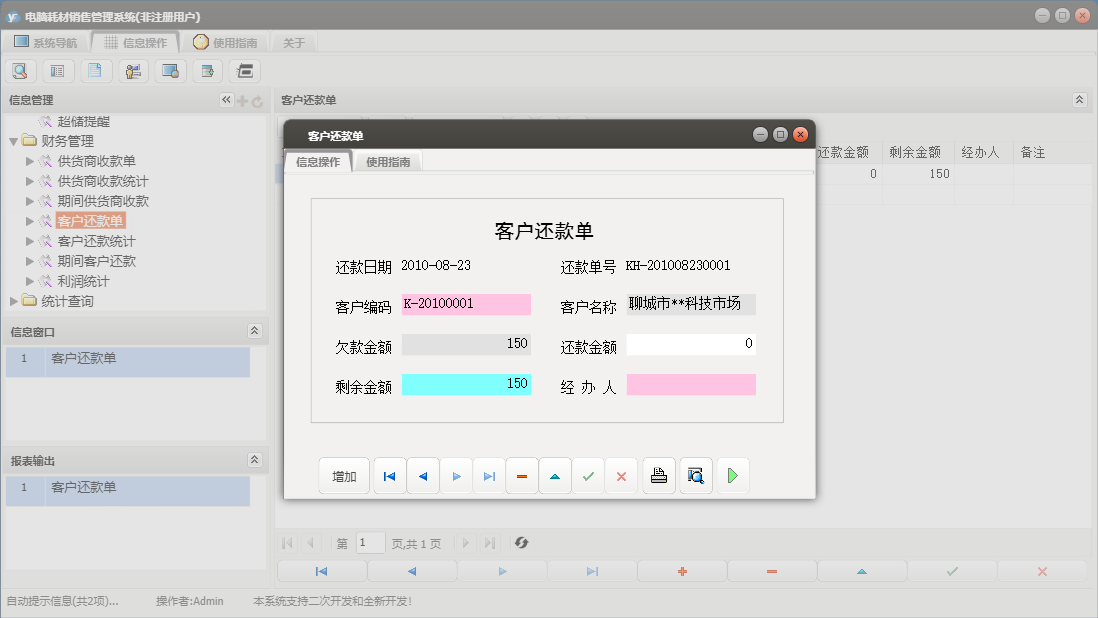Click the monitor display icon in the toolbar
This screenshot has height=618, width=1098.
[170, 70]
